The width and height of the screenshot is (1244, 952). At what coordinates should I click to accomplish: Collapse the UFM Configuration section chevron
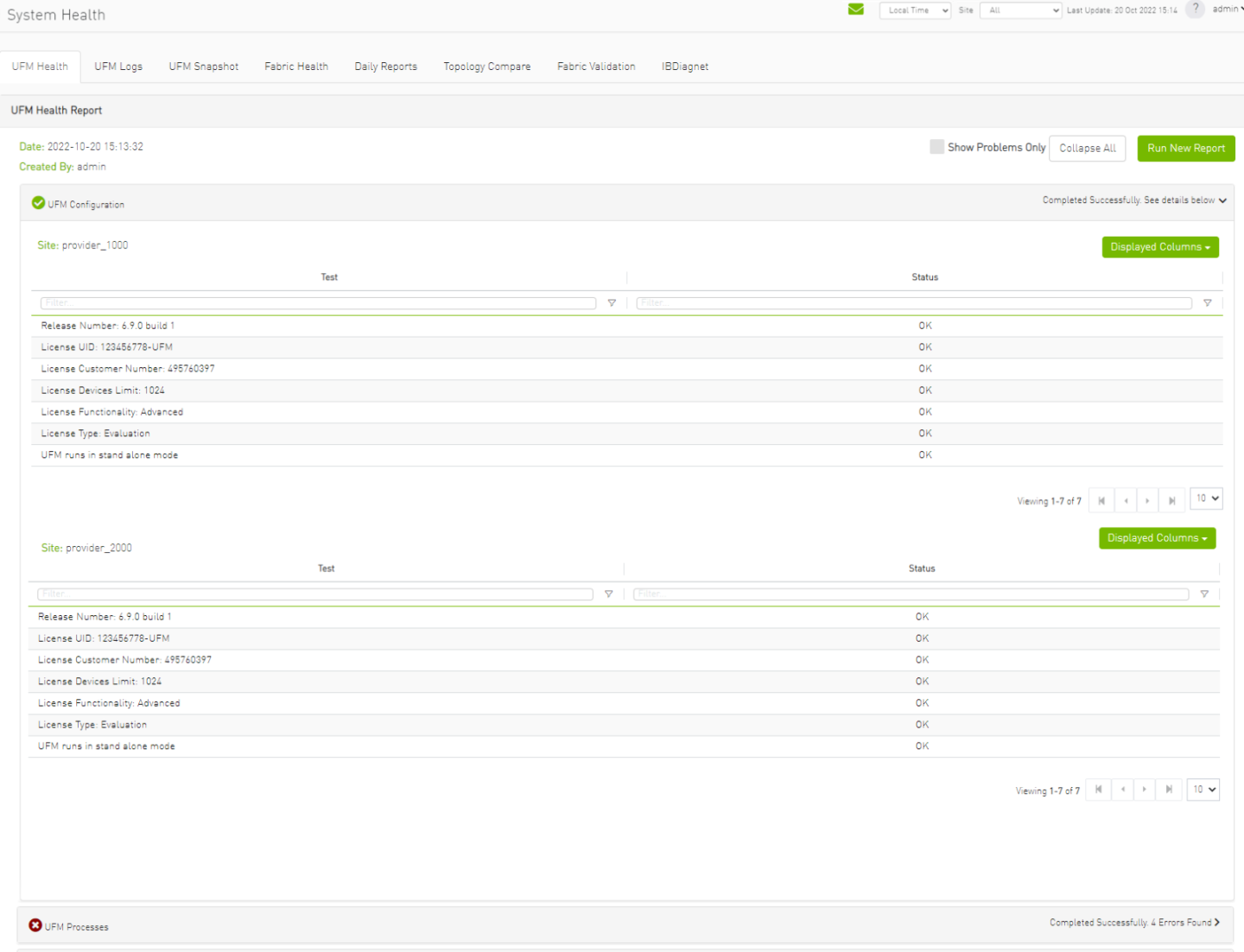pyautogui.click(x=1223, y=200)
